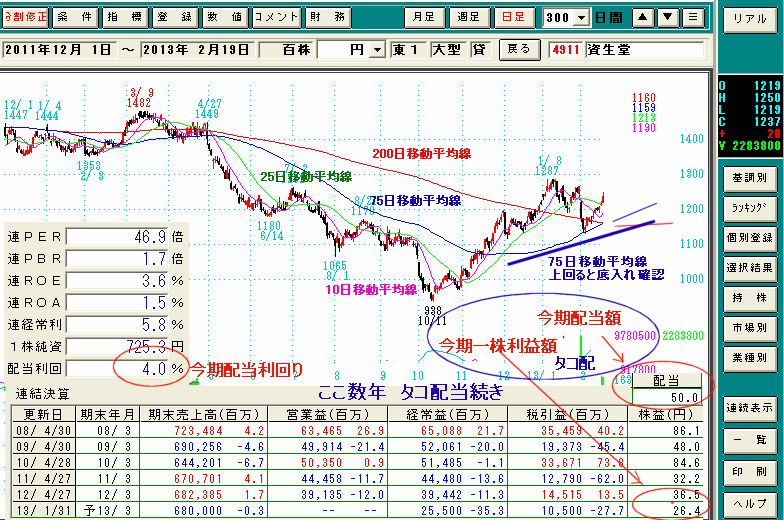Click the closing price 1237 in quote panel
The height and width of the screenshot is (520, 784).
coord(767,122)
